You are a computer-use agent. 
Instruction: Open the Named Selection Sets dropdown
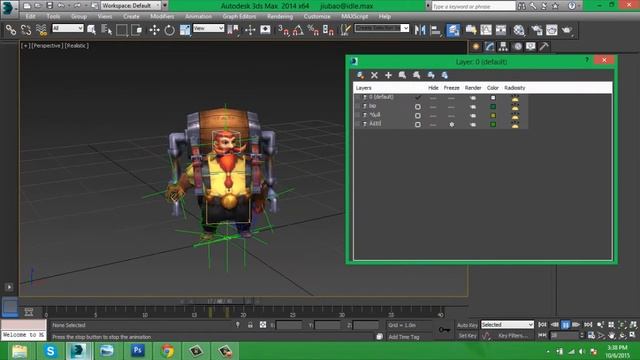382,28
